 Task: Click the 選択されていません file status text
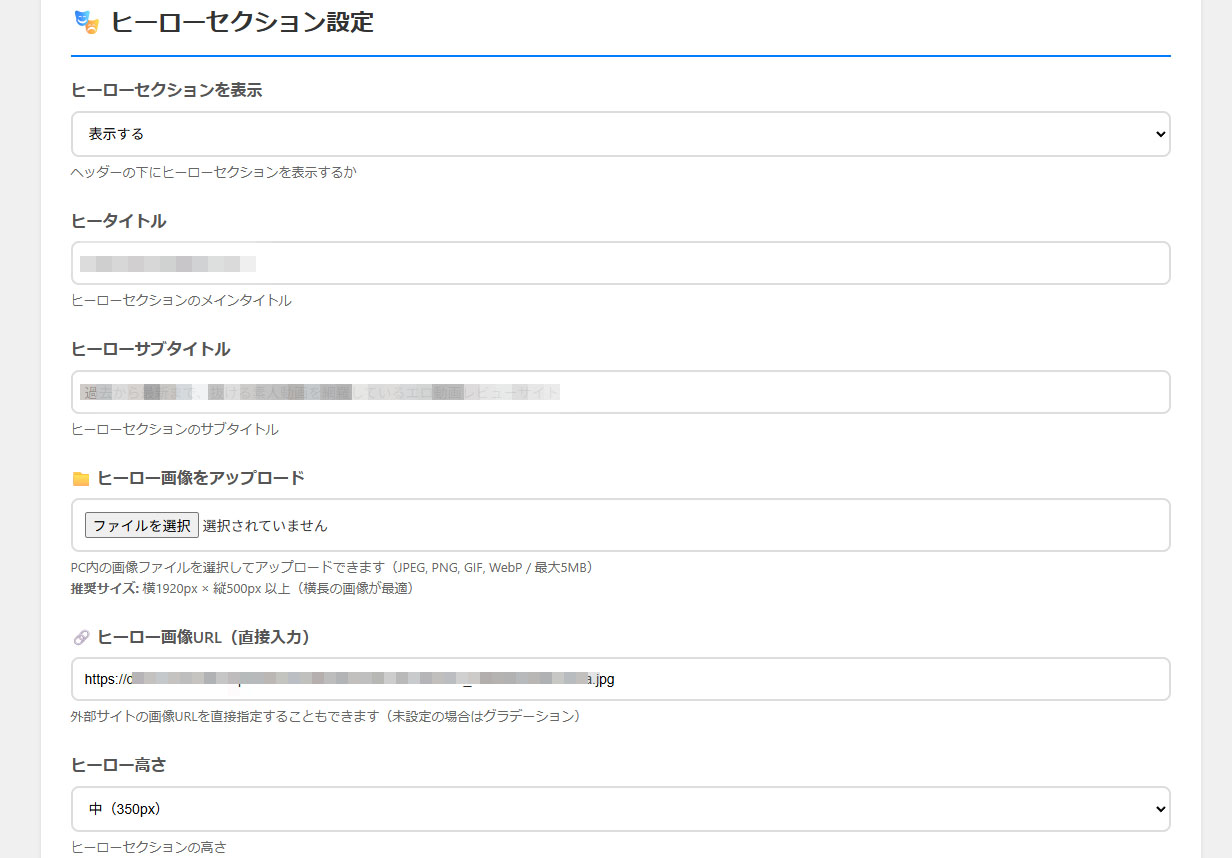[265, 525]
